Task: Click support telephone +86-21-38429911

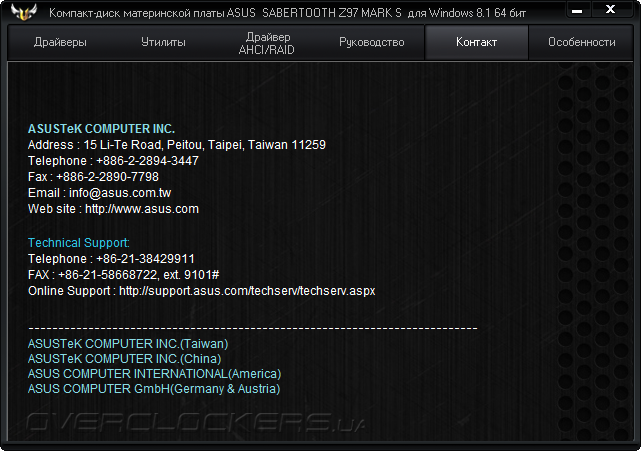Action: click(146, 259)
